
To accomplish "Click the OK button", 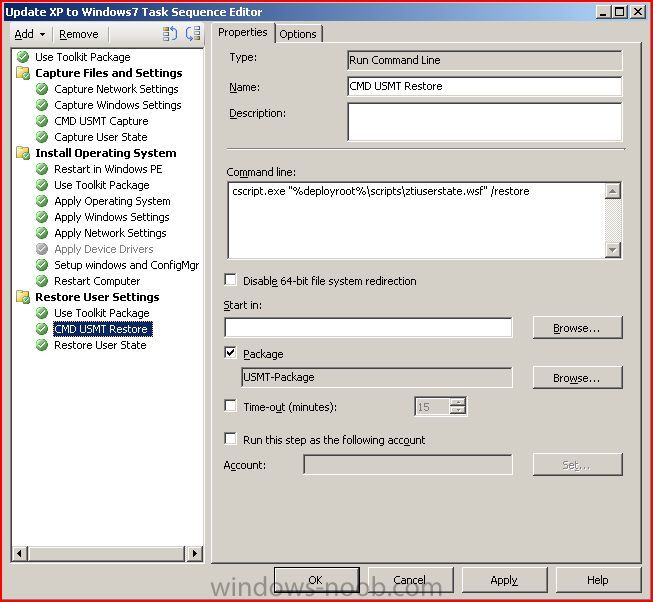I will pos(317,580).
